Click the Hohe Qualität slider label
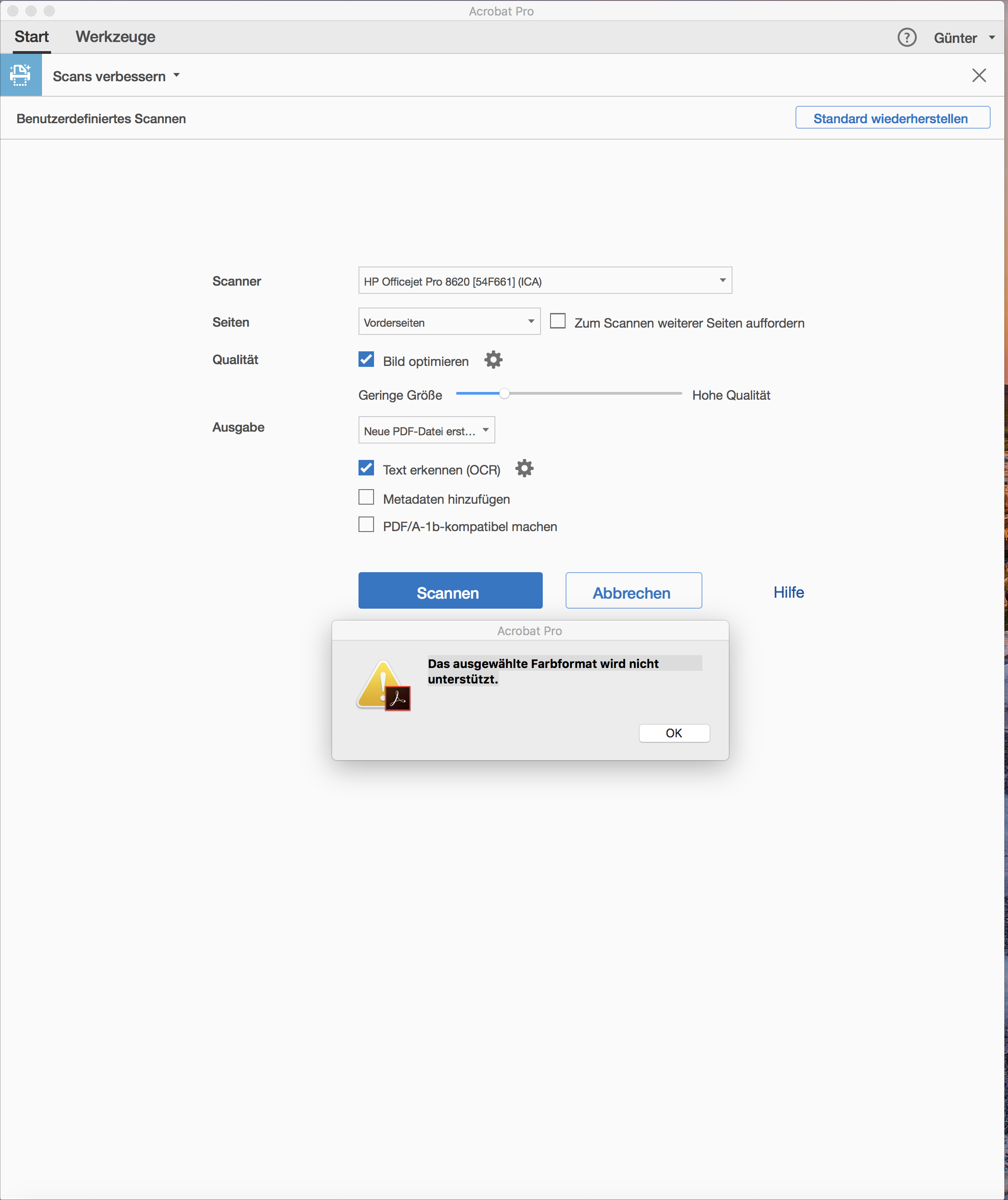This screenshot has height=1200, width=1008. pyautogui.click(x=731, y=396)
